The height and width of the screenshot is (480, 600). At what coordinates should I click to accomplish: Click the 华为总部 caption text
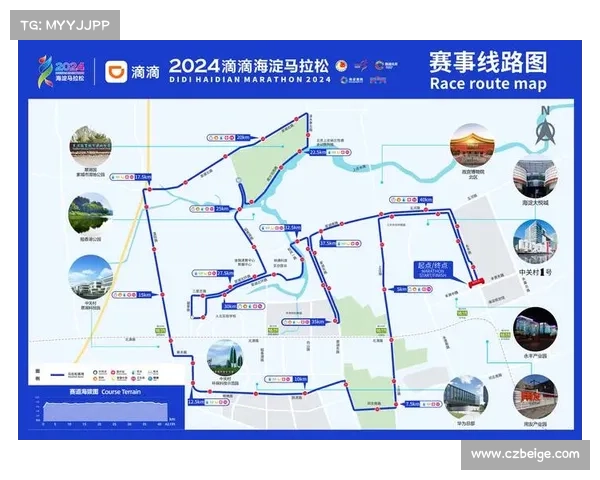[x=466, y=423]
